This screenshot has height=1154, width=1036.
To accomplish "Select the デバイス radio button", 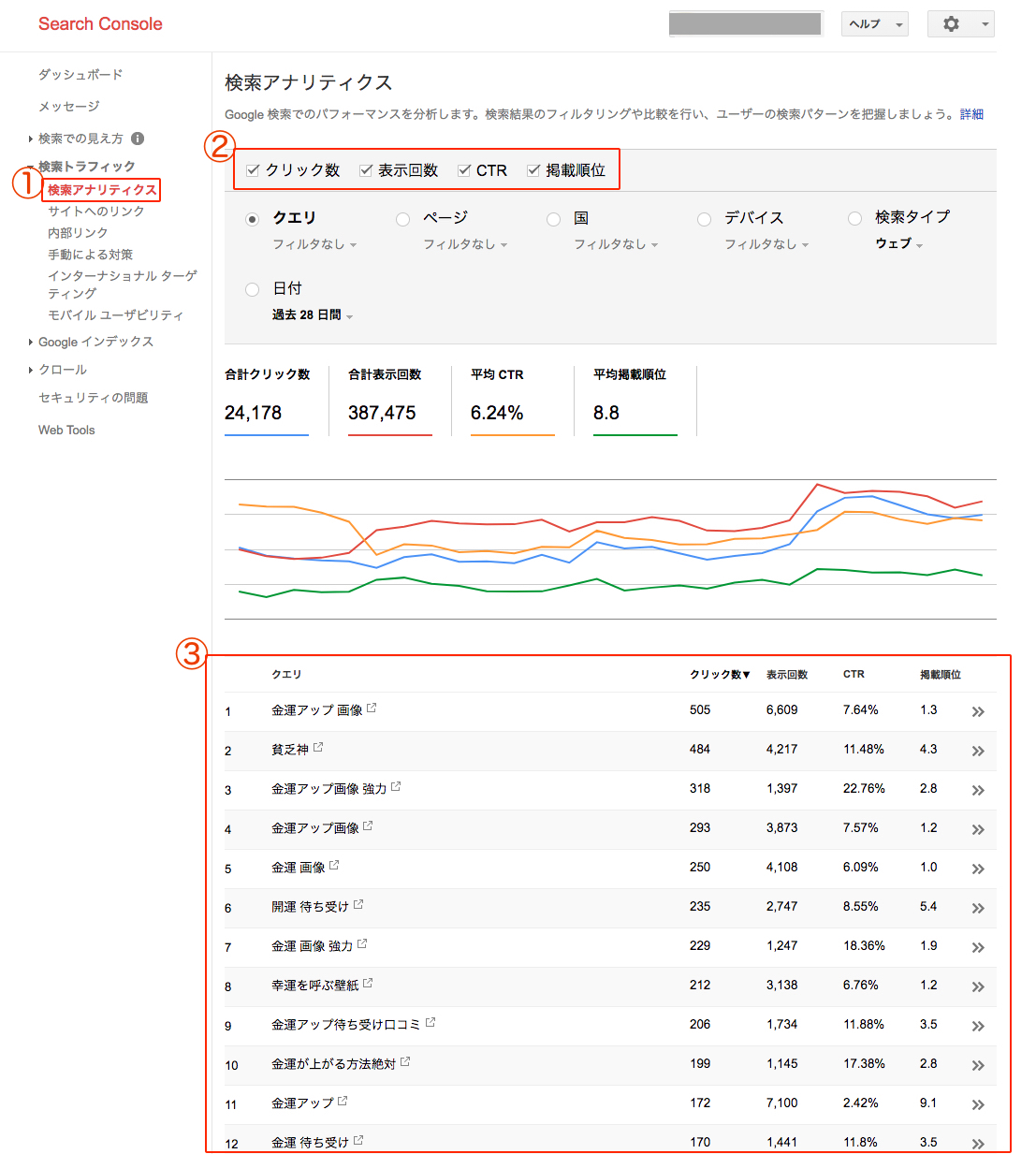I will coord(704,219).
